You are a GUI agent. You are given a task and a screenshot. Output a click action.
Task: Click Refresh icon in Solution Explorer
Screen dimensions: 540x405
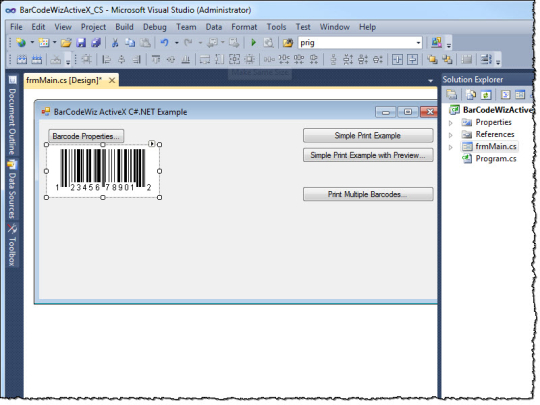tap(486, 94)
